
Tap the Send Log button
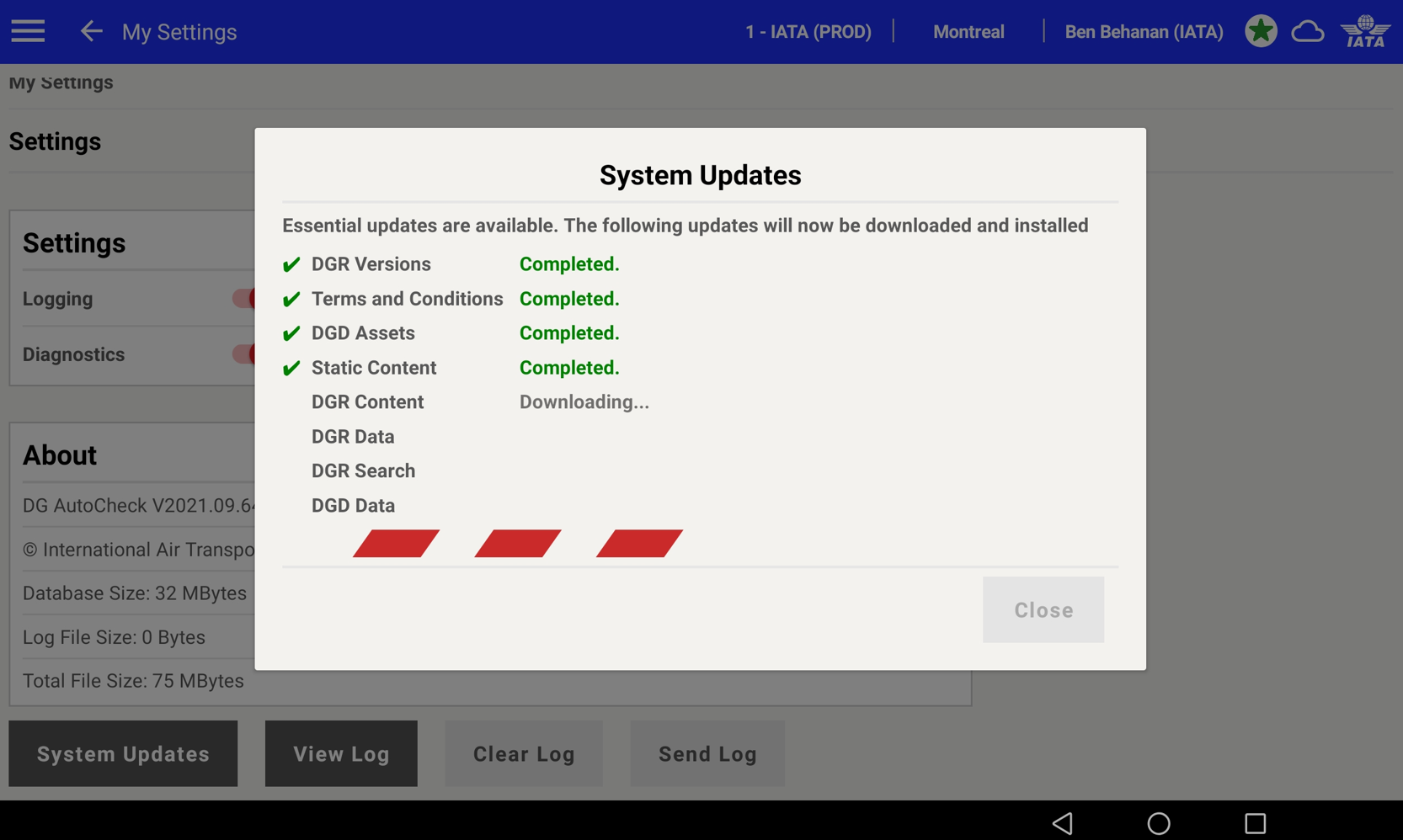[707, 753]
